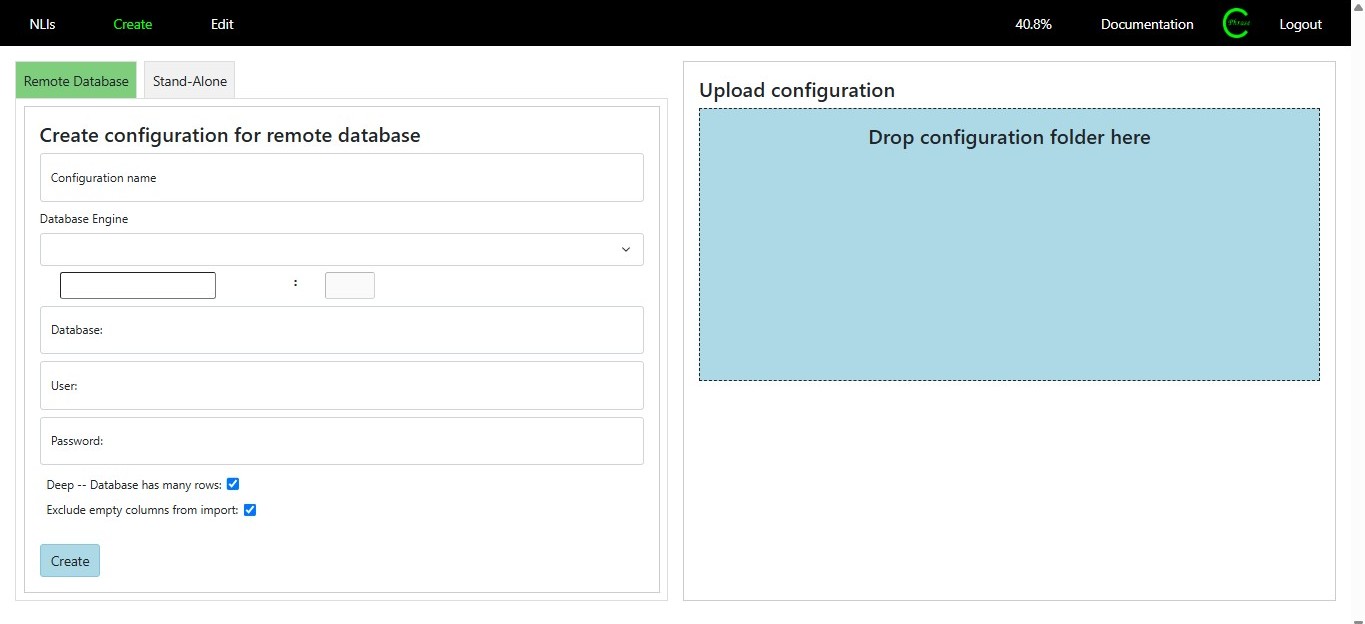
Task: Click the Drop configuration folder here area
Action: click(x=1008, y=245)
